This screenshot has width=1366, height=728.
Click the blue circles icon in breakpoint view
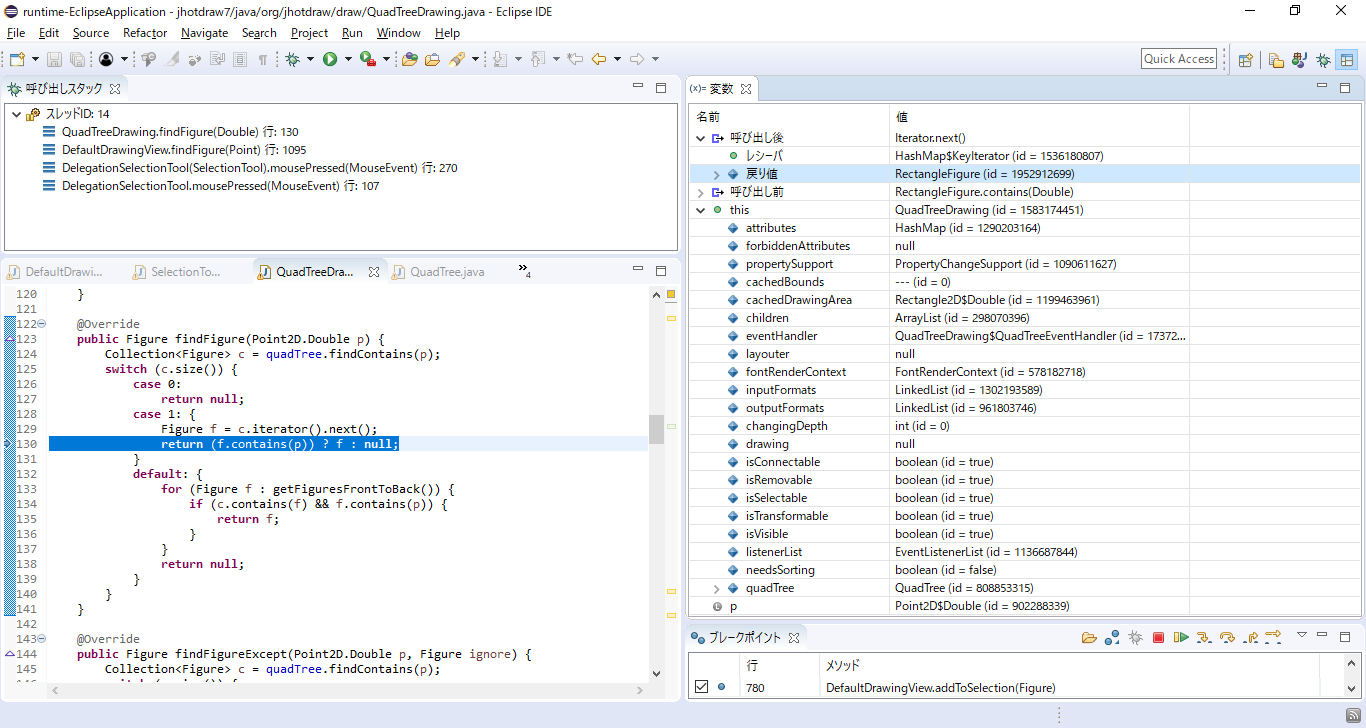tap(1112, 637)
